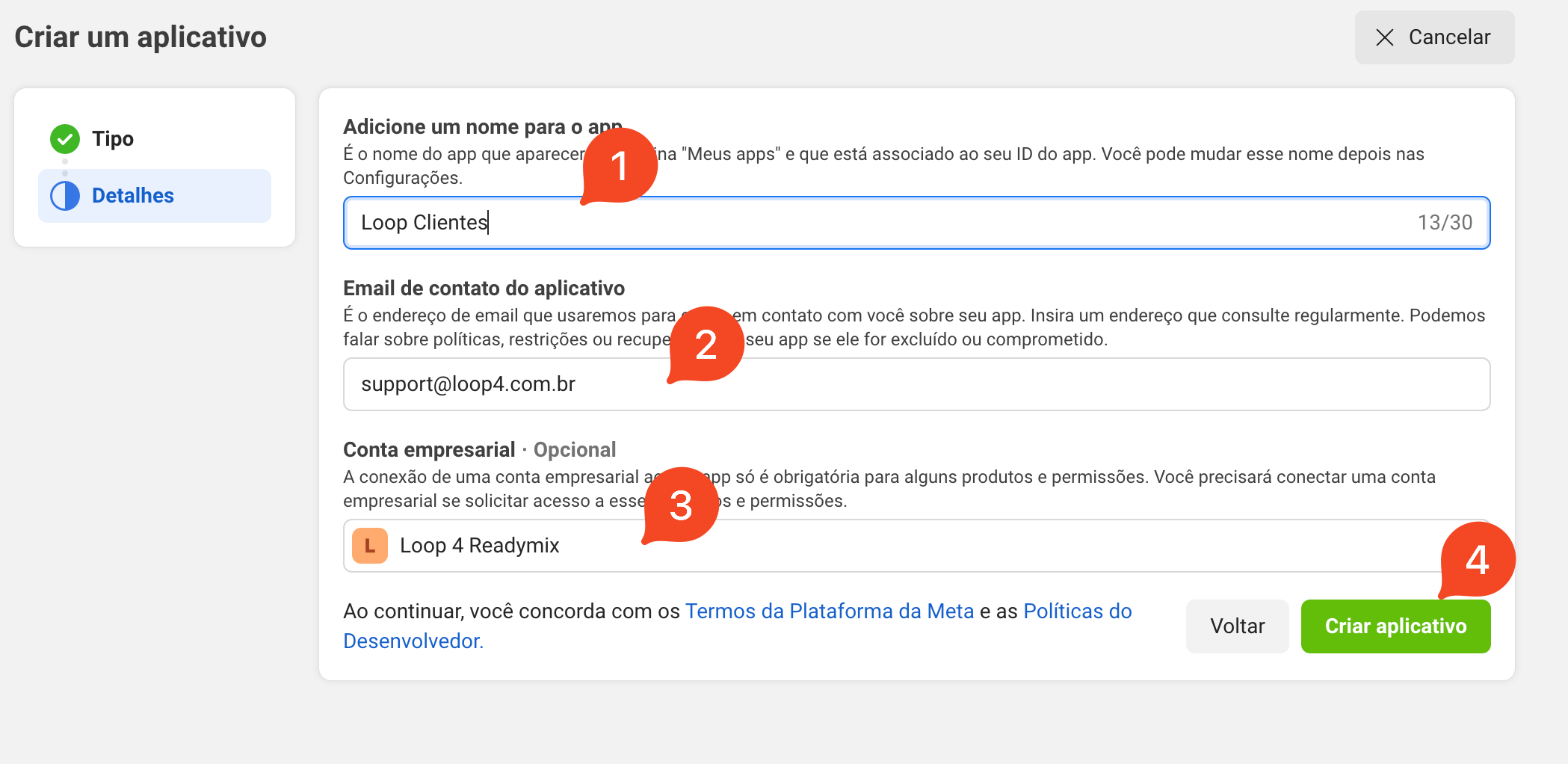This screenshot has width=1568, height=764.
Task: Click the X icon beside Cancelar
Action: coord(1384,37)
